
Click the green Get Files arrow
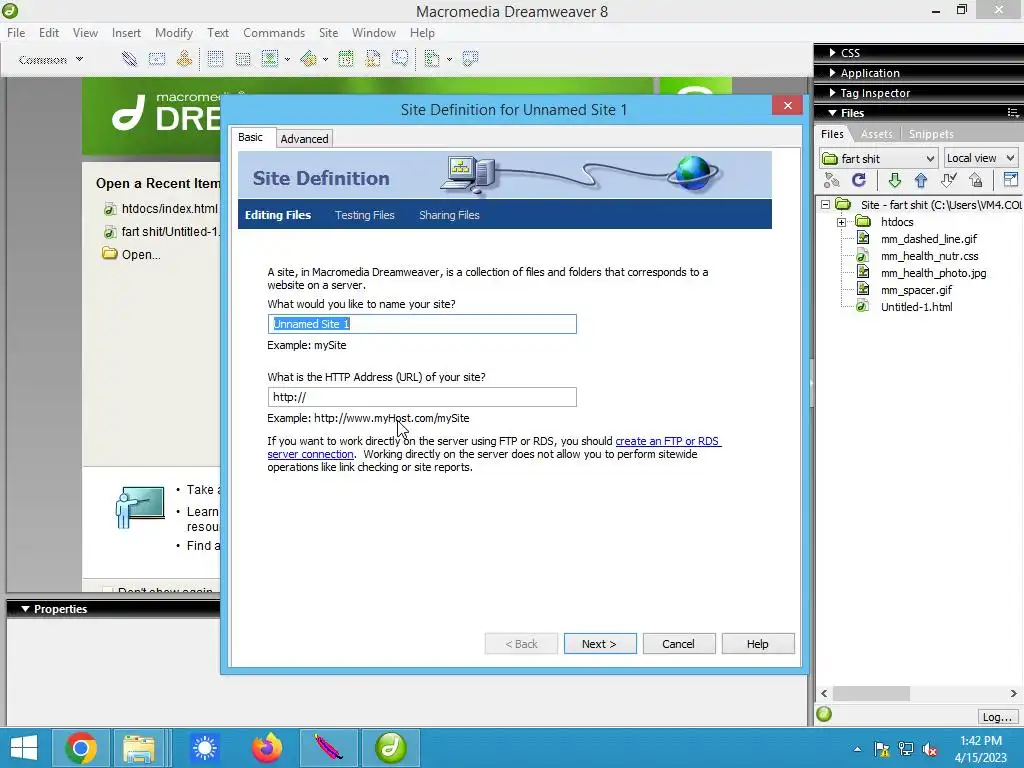(895, 180)
